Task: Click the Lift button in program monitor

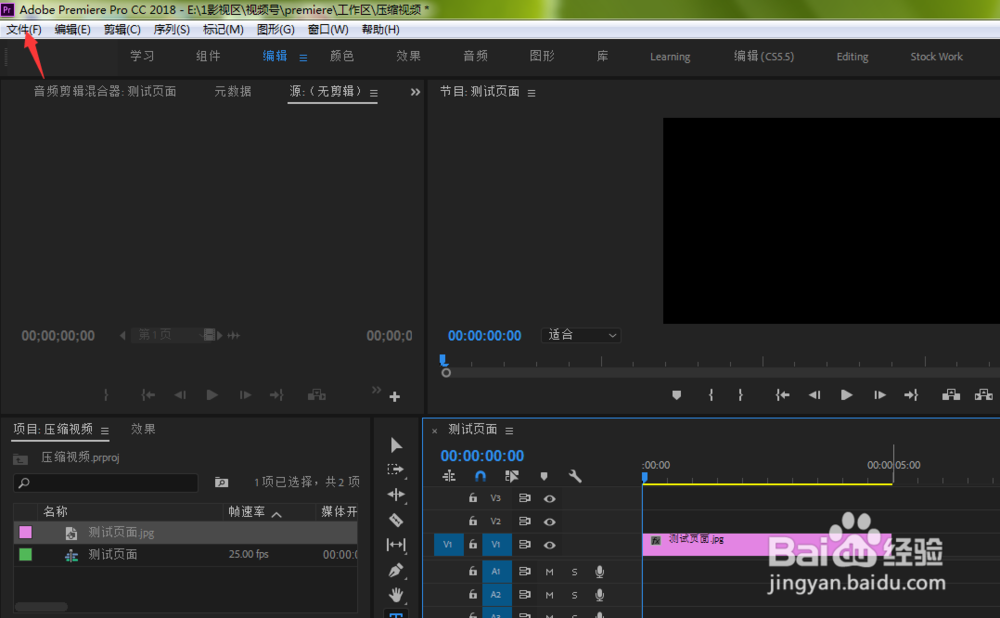Action: [951, 395]
